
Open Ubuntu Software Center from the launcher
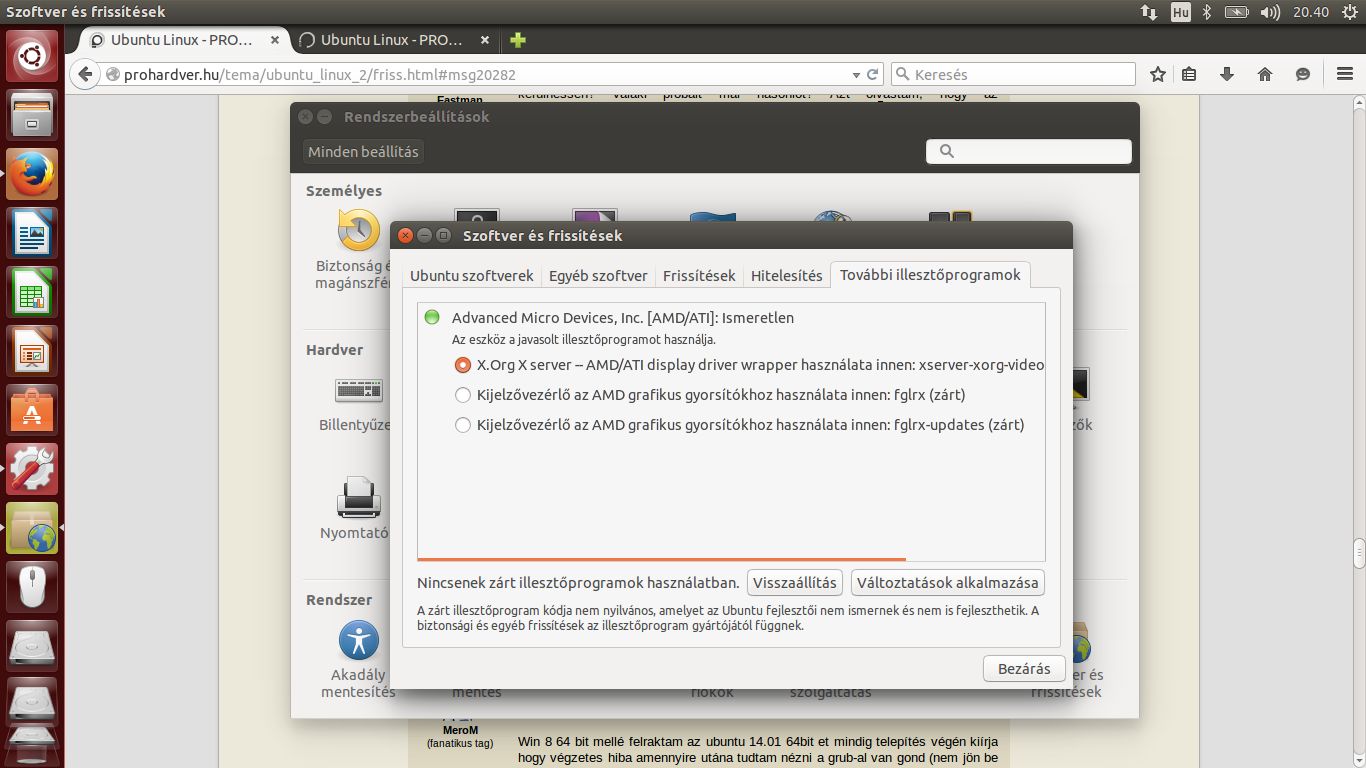coord(32,410)
